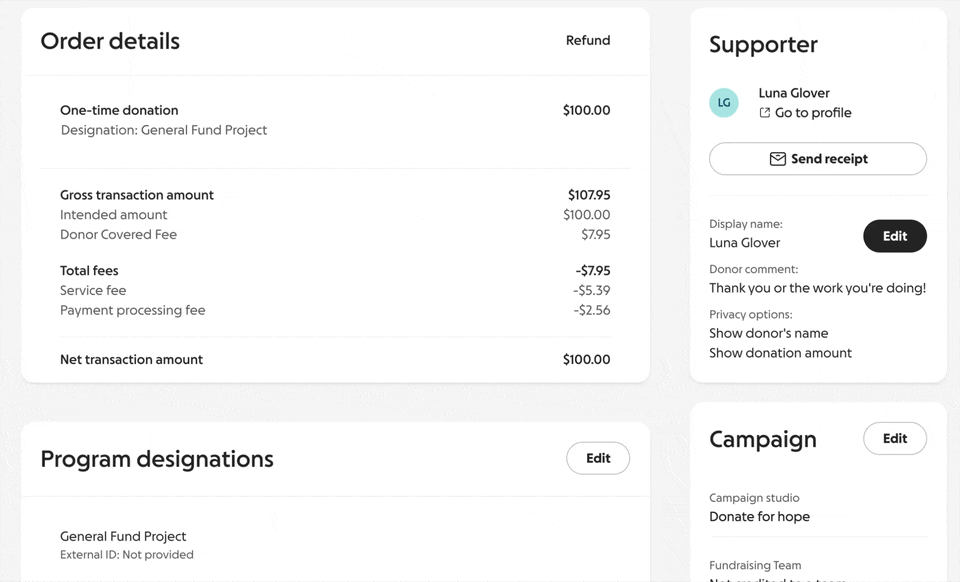Select the $107.95 gross amount value
This screenshot has width=960, height=582.
[589, 195]
